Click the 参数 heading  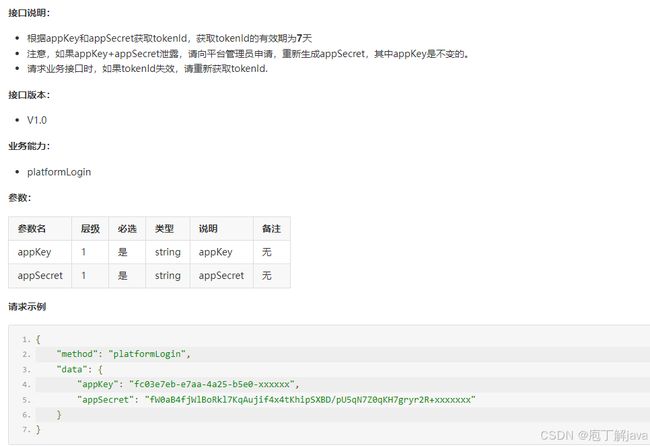(x=19, y=198)
